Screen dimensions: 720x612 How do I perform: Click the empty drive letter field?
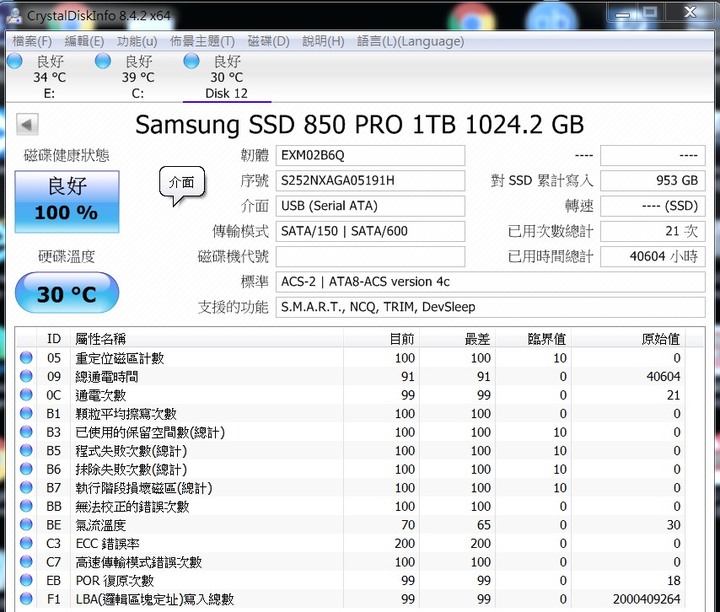370,257
